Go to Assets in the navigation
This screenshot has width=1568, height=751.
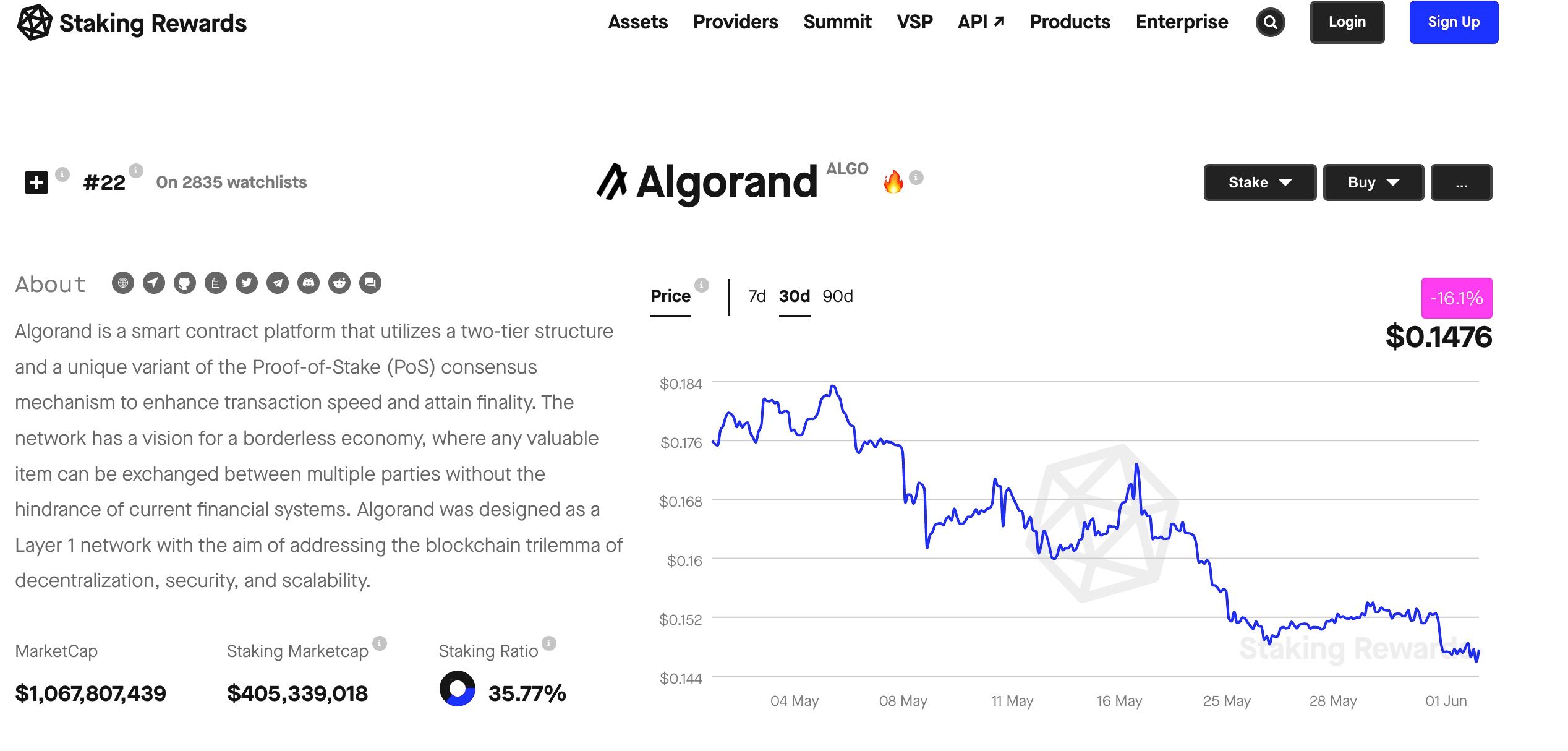tap(637, 22)
